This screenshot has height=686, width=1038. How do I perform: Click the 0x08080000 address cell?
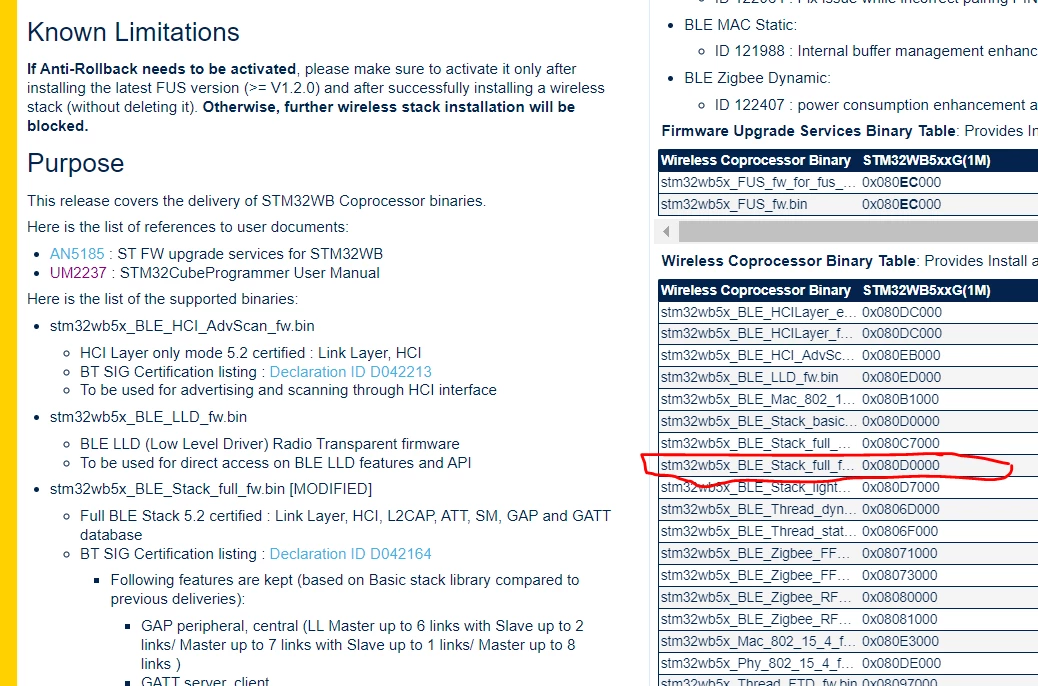900,597
